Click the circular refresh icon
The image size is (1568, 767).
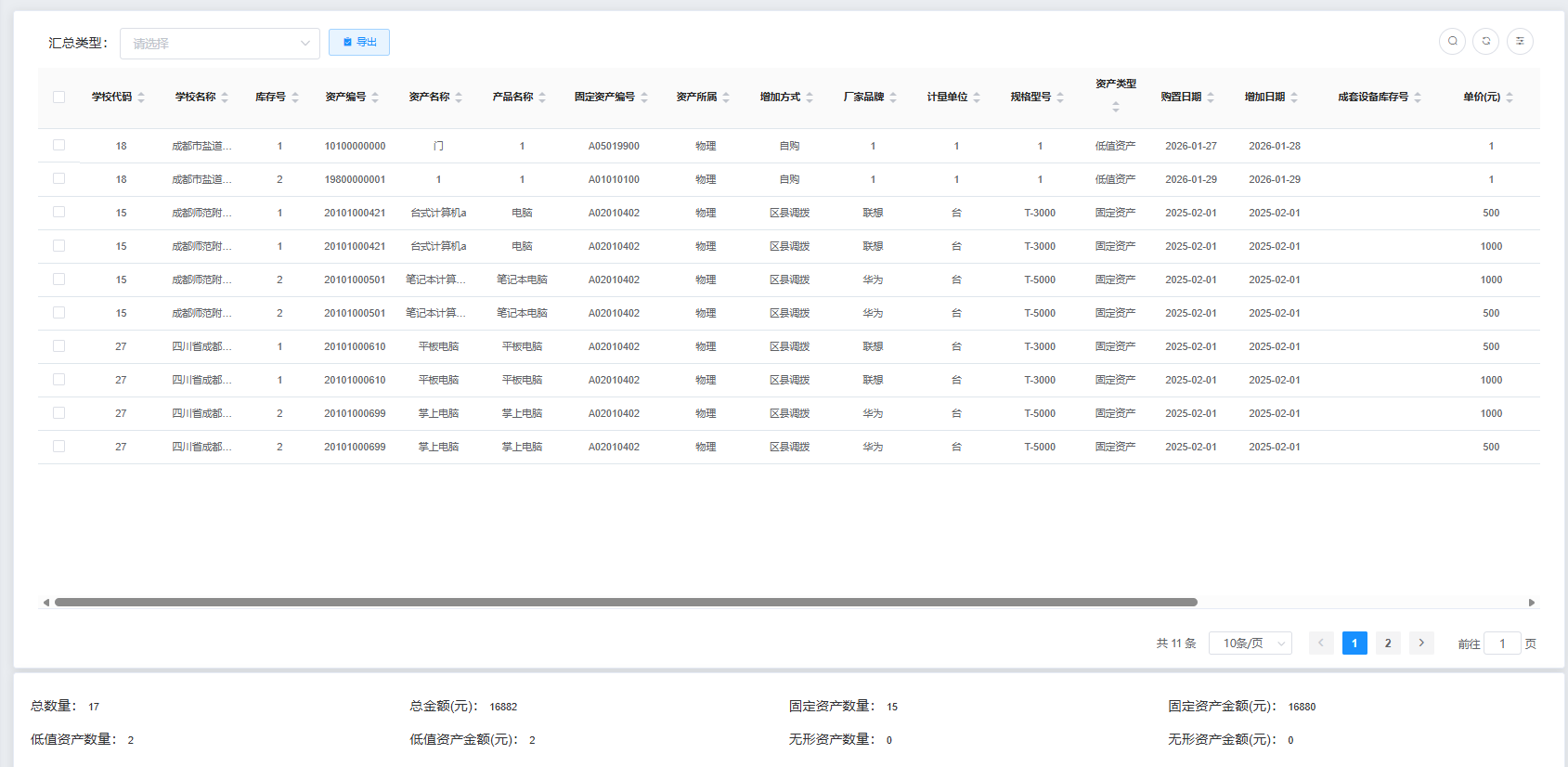(1486, 41)
